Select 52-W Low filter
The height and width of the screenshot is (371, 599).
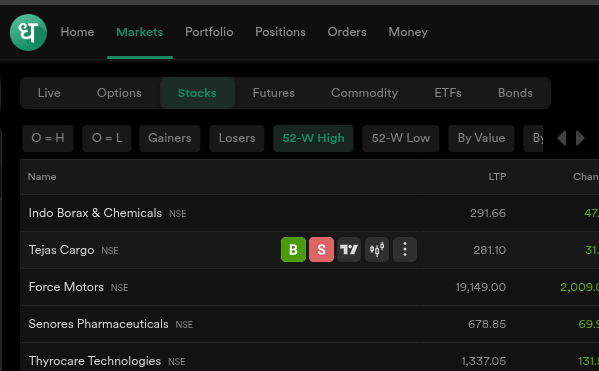pos(401,138)
